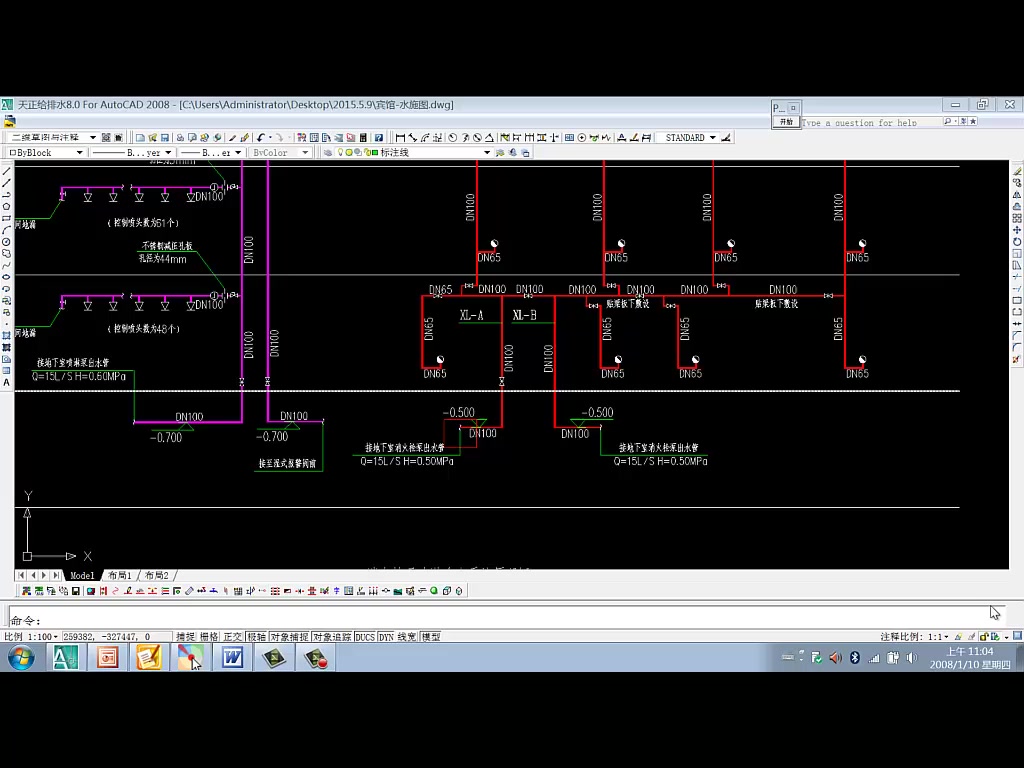
Task: Click the Save icon in standard toolbar
Action: click(165, 138)
